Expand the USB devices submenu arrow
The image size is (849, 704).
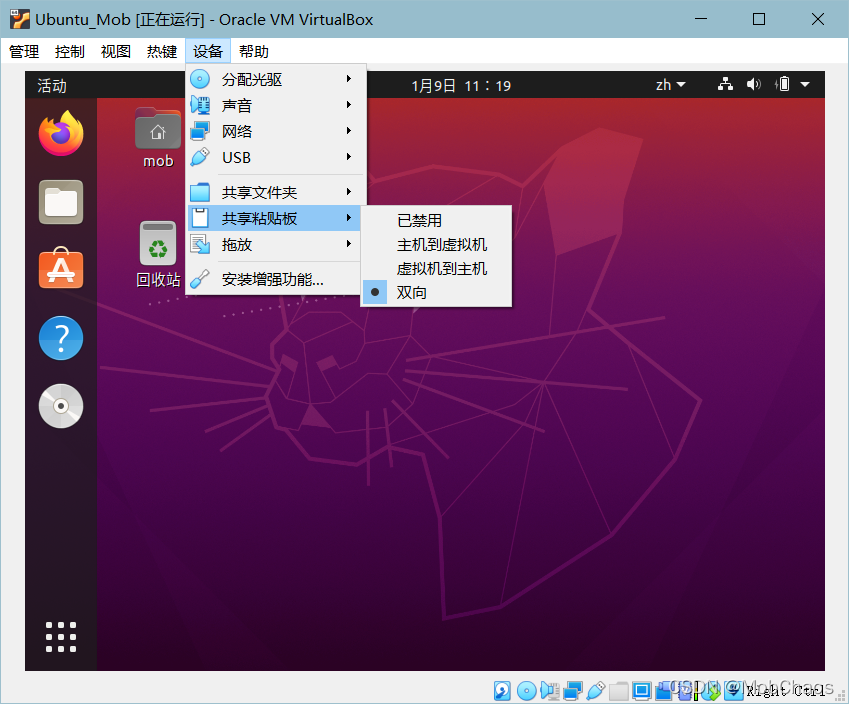point(349,157)
